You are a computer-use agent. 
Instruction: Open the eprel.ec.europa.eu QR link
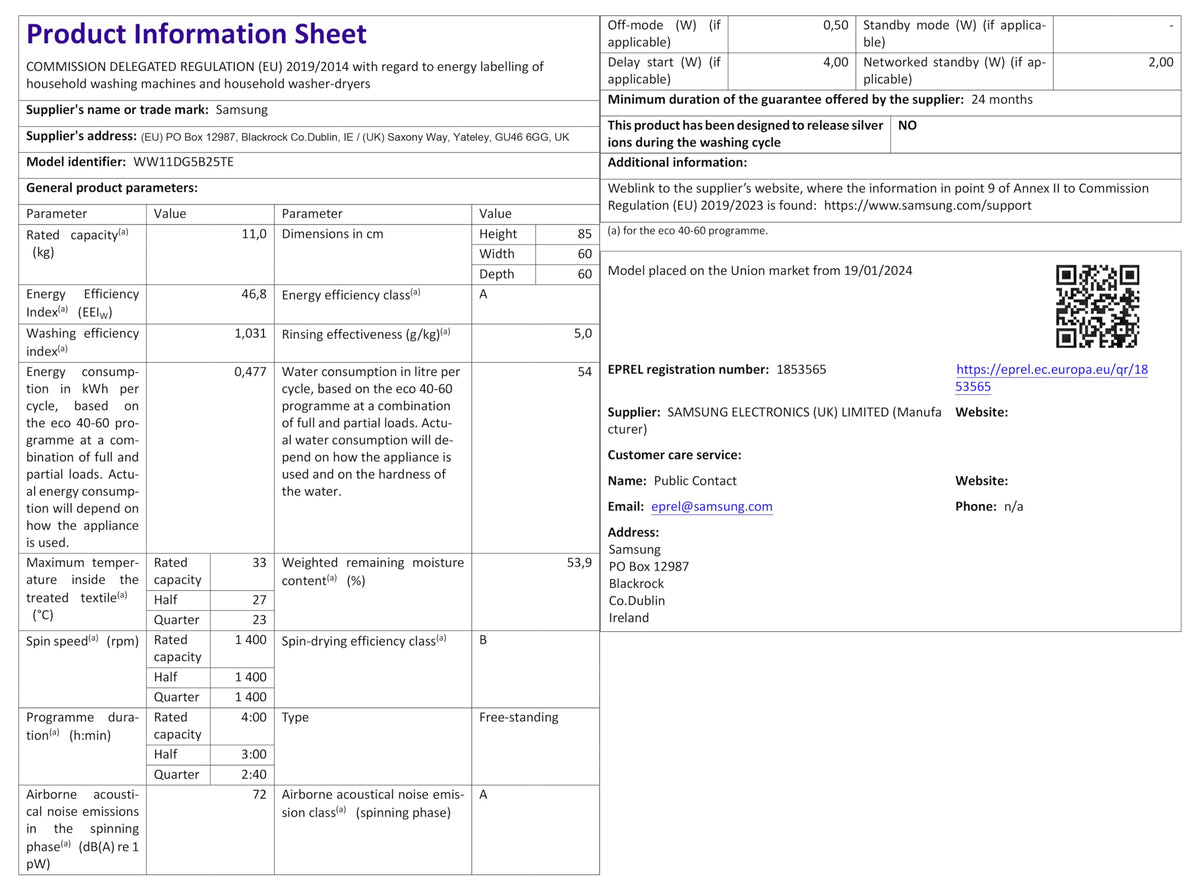point(1051,378)
